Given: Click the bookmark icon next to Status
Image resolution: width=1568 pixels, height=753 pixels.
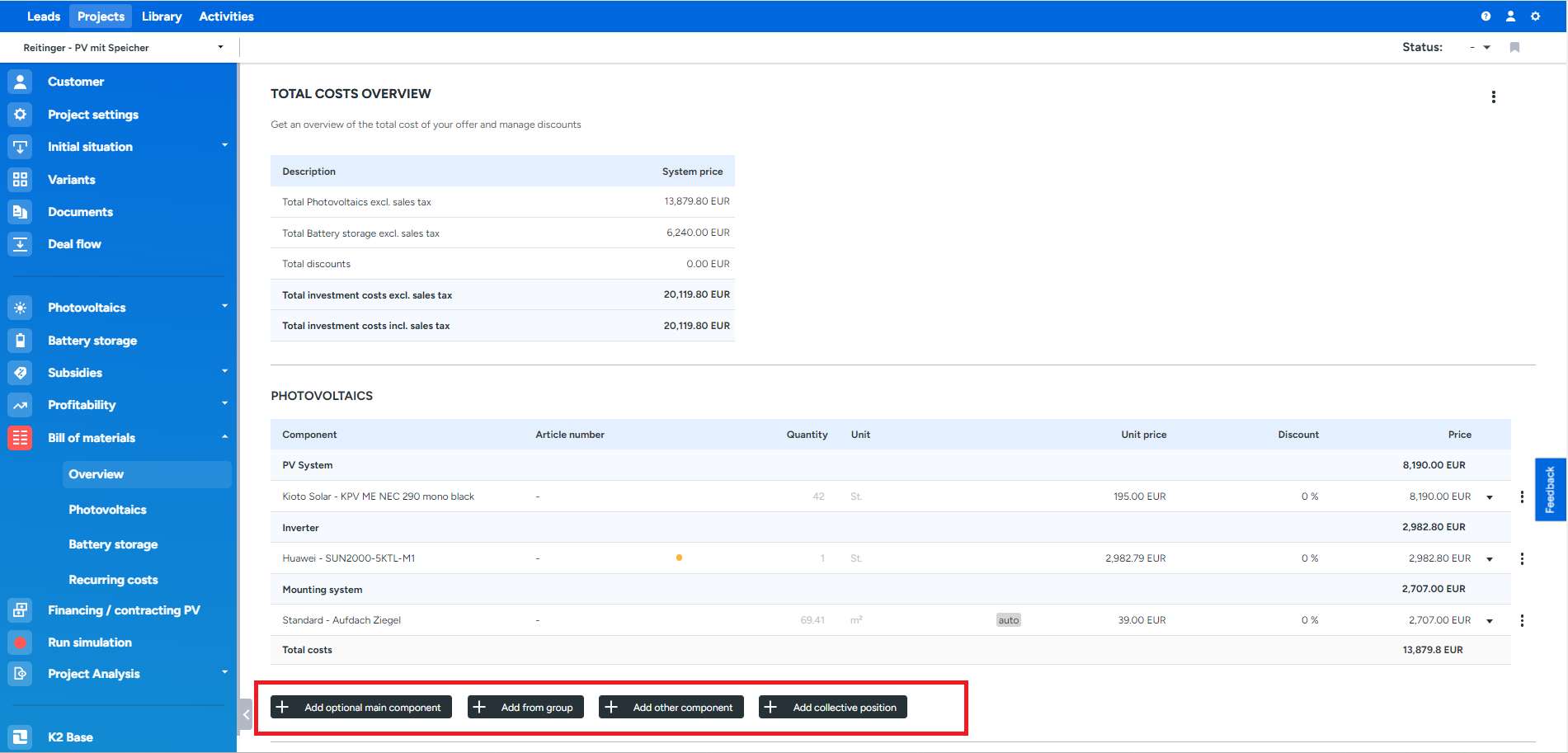Looking at the screenshot, I should 1514,48.
